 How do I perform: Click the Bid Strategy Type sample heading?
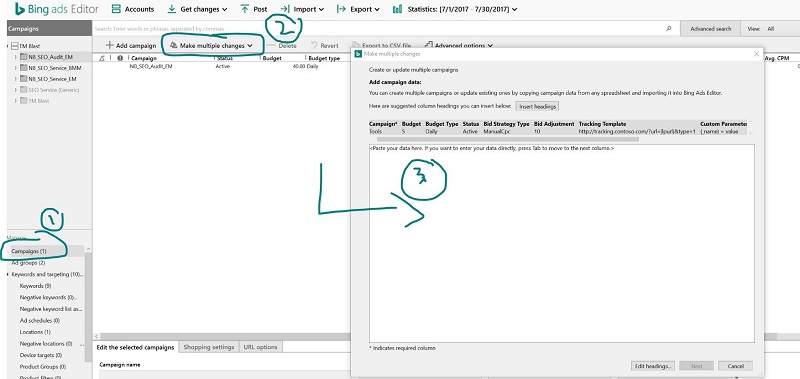506,124
